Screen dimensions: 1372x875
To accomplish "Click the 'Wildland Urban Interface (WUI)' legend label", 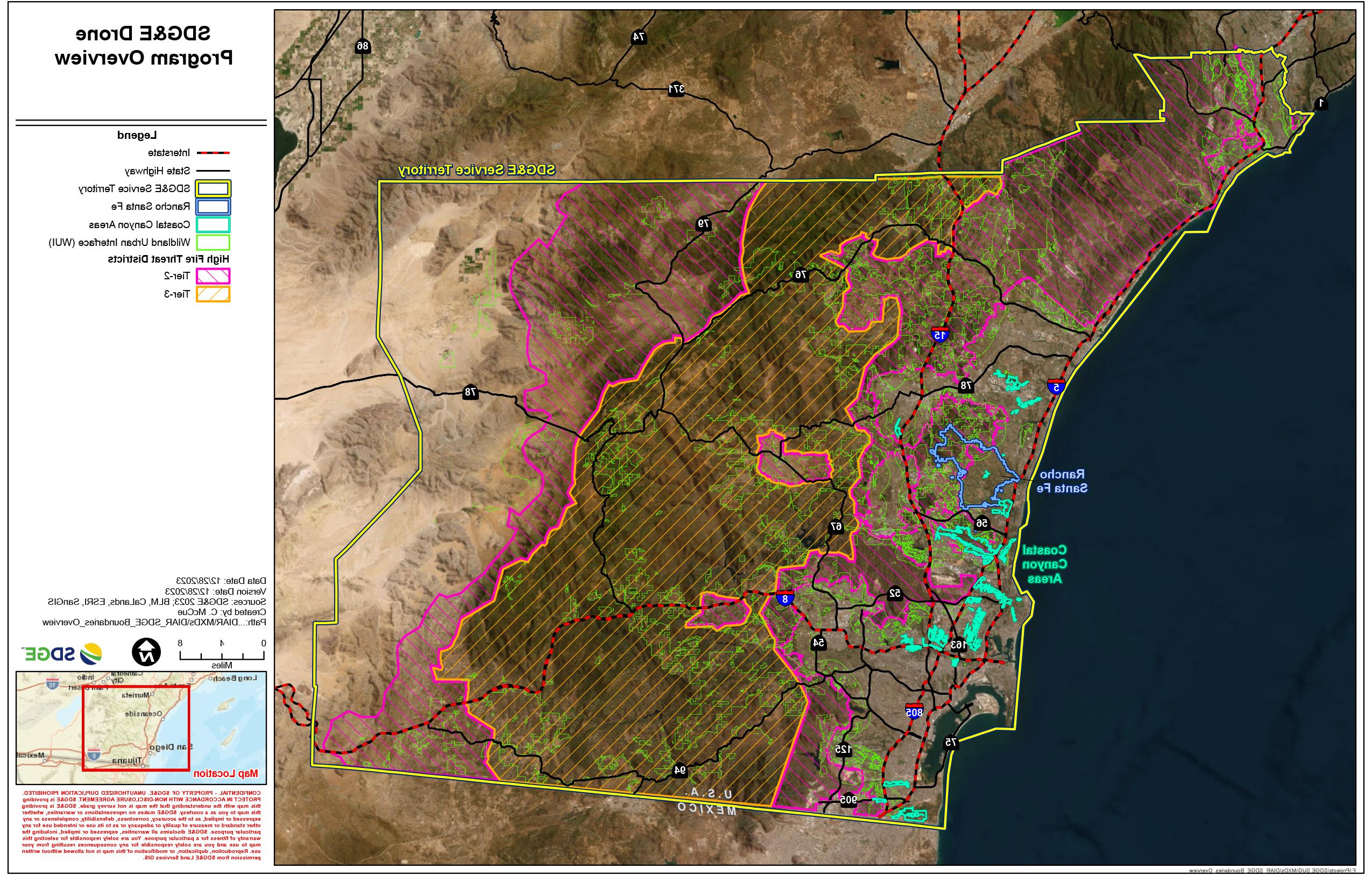I will 119,242.
